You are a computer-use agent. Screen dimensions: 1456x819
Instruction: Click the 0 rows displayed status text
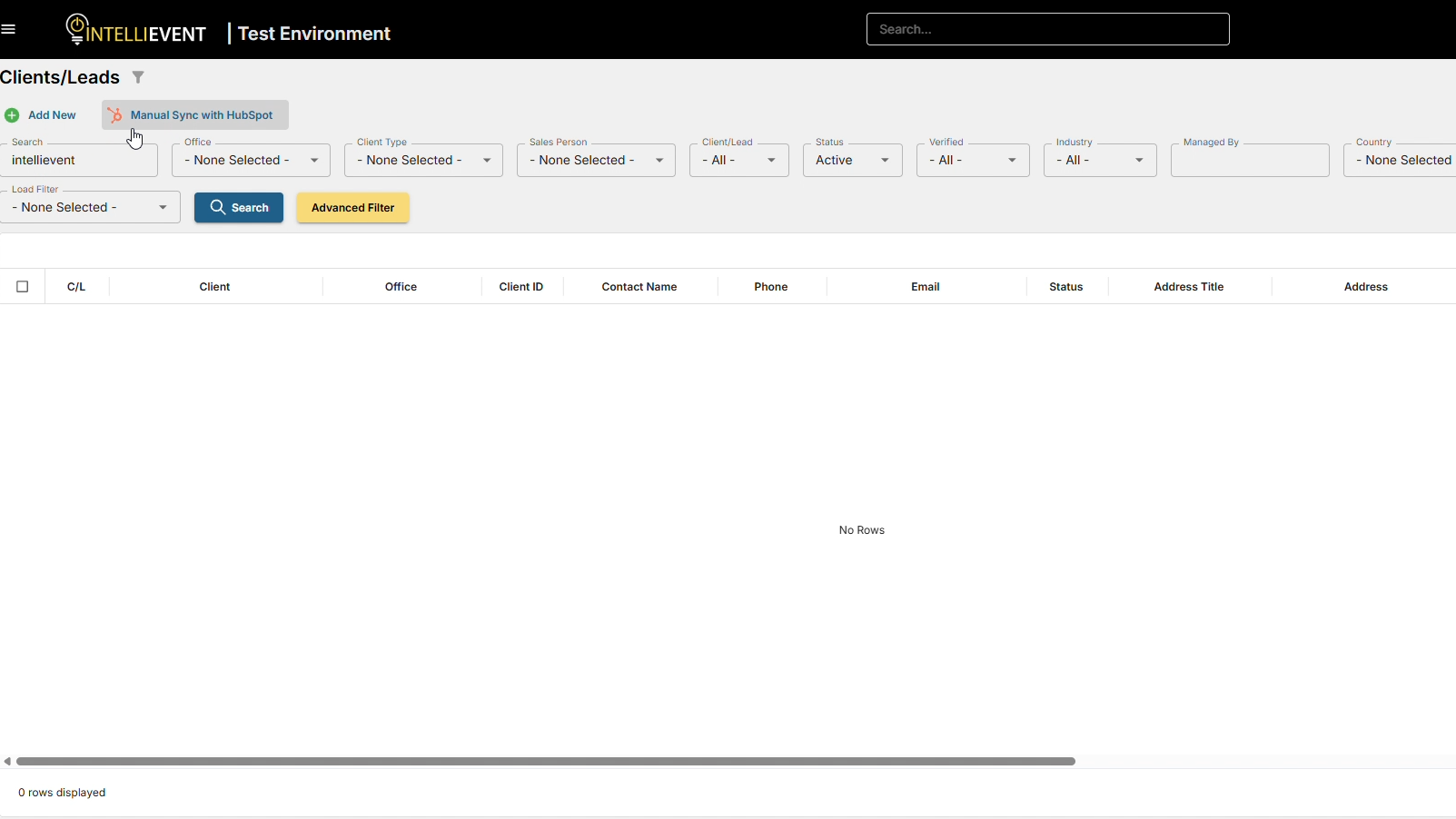(x=62, y=793)
